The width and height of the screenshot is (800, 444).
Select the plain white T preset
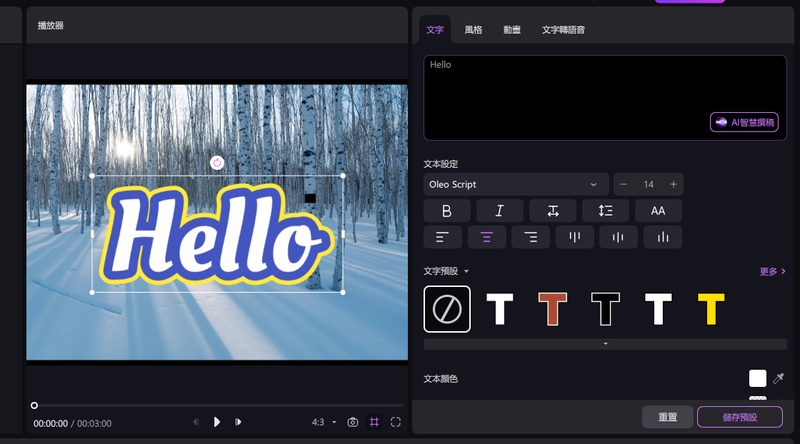tap(499, 309)
